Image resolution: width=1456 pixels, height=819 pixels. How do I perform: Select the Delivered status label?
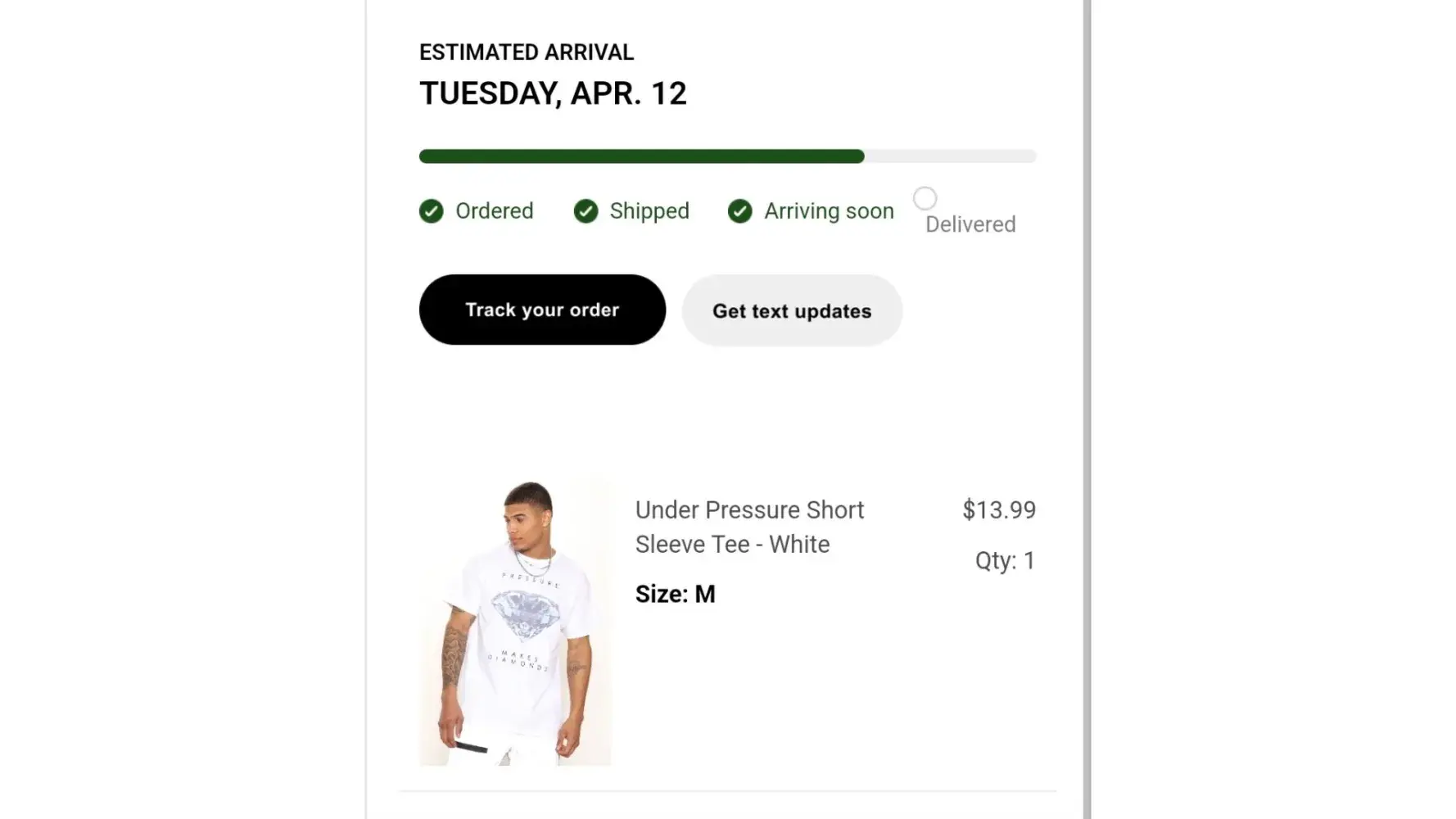click(970, 224)
